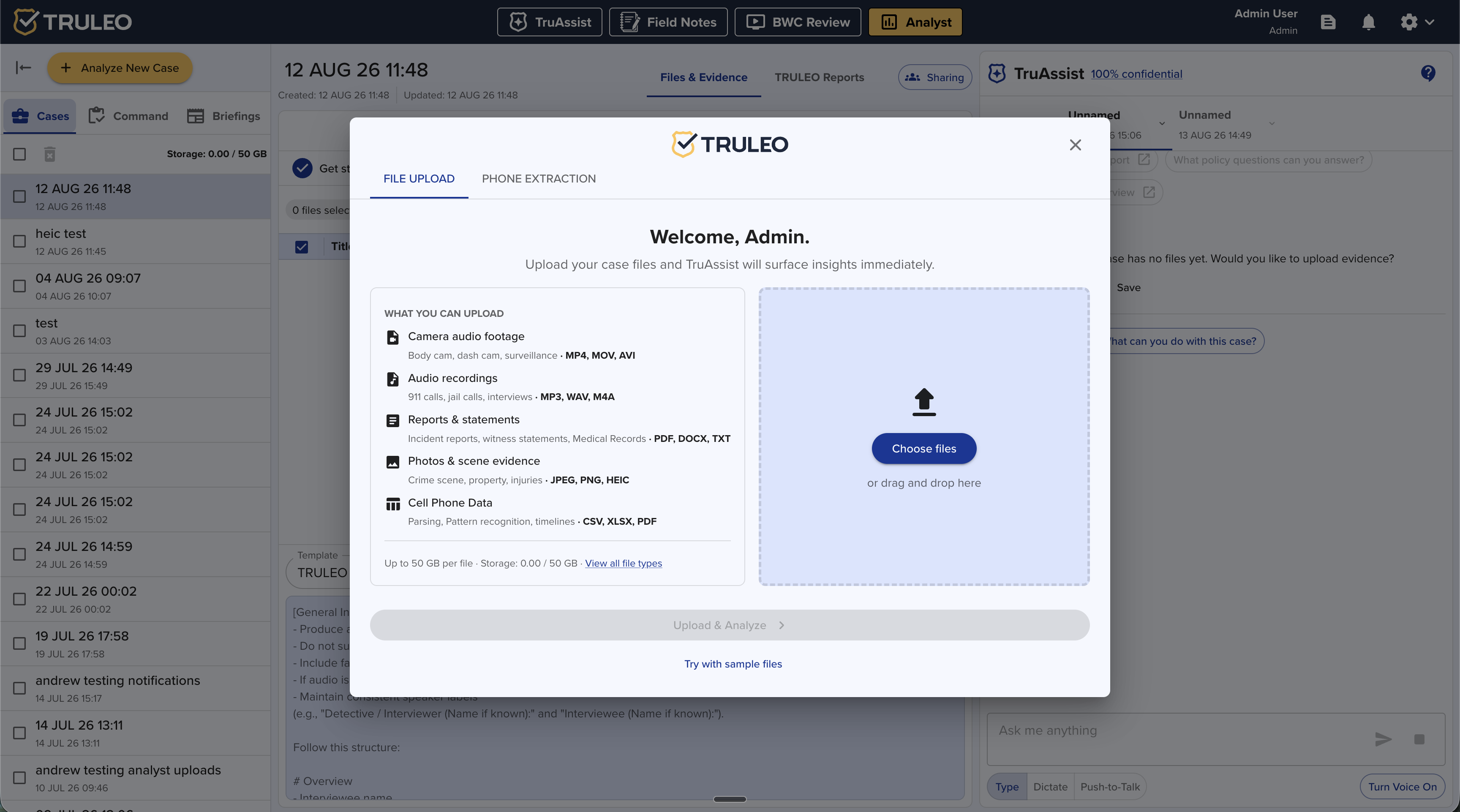Select the Type input mode

click(1007, 787)
